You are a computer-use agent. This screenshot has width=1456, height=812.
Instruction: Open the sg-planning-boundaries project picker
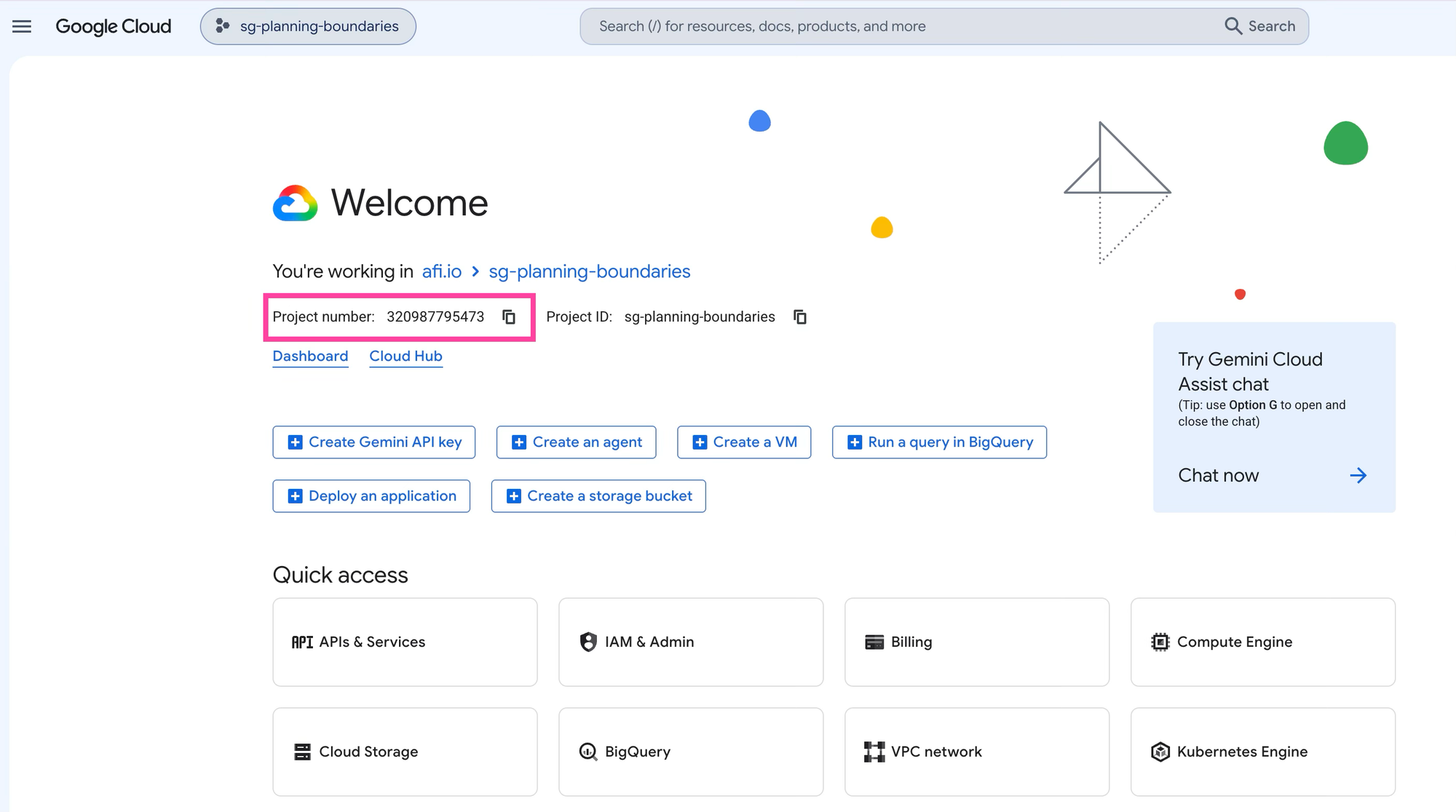308,26
